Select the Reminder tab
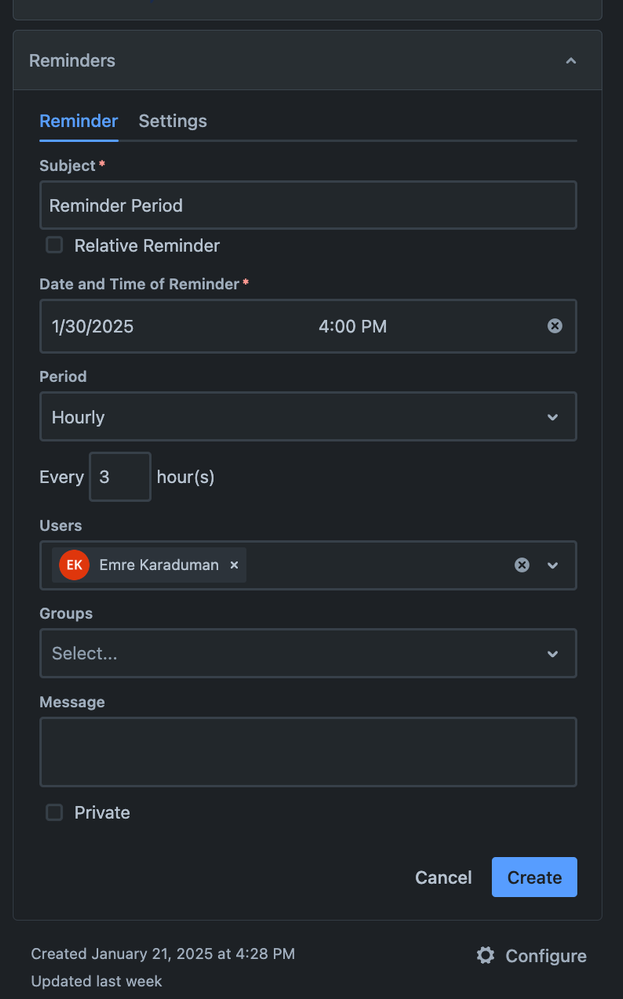Image resolution: width=623 pixels, height=999 pixels. [x=79, y=121]
